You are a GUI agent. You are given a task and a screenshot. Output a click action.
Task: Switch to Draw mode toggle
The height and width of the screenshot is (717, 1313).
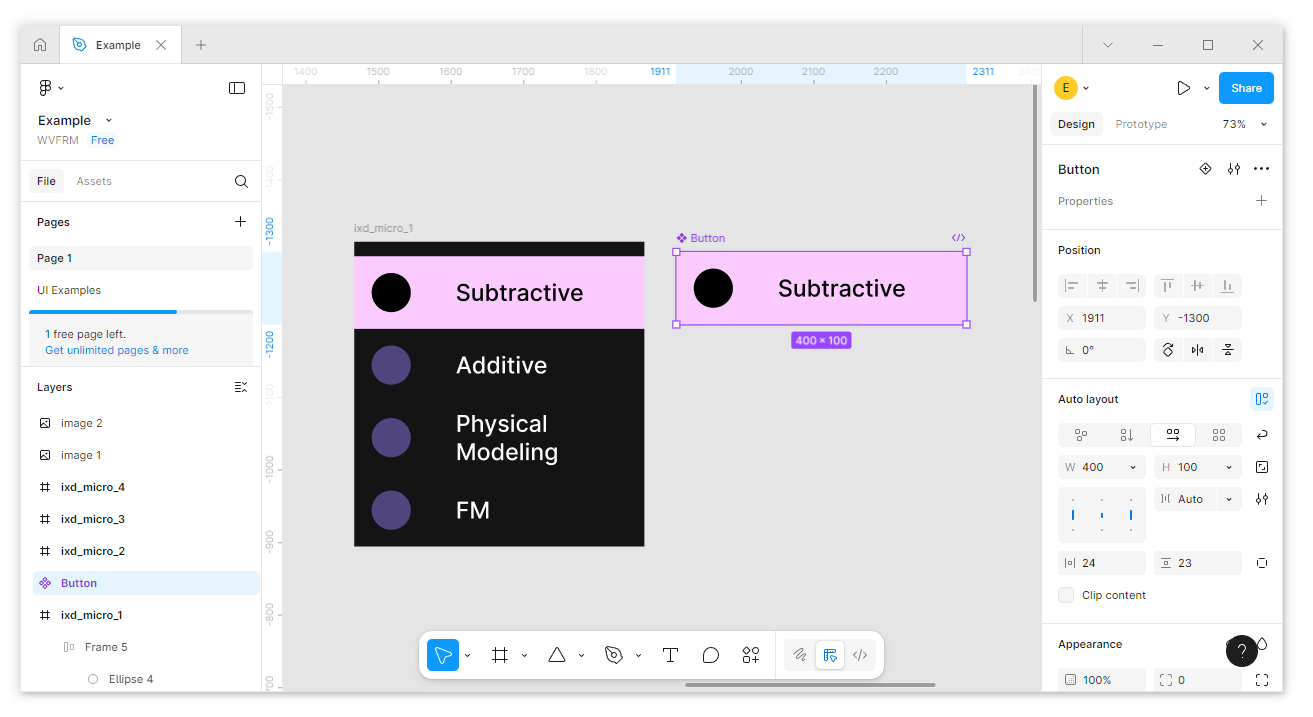799,655
